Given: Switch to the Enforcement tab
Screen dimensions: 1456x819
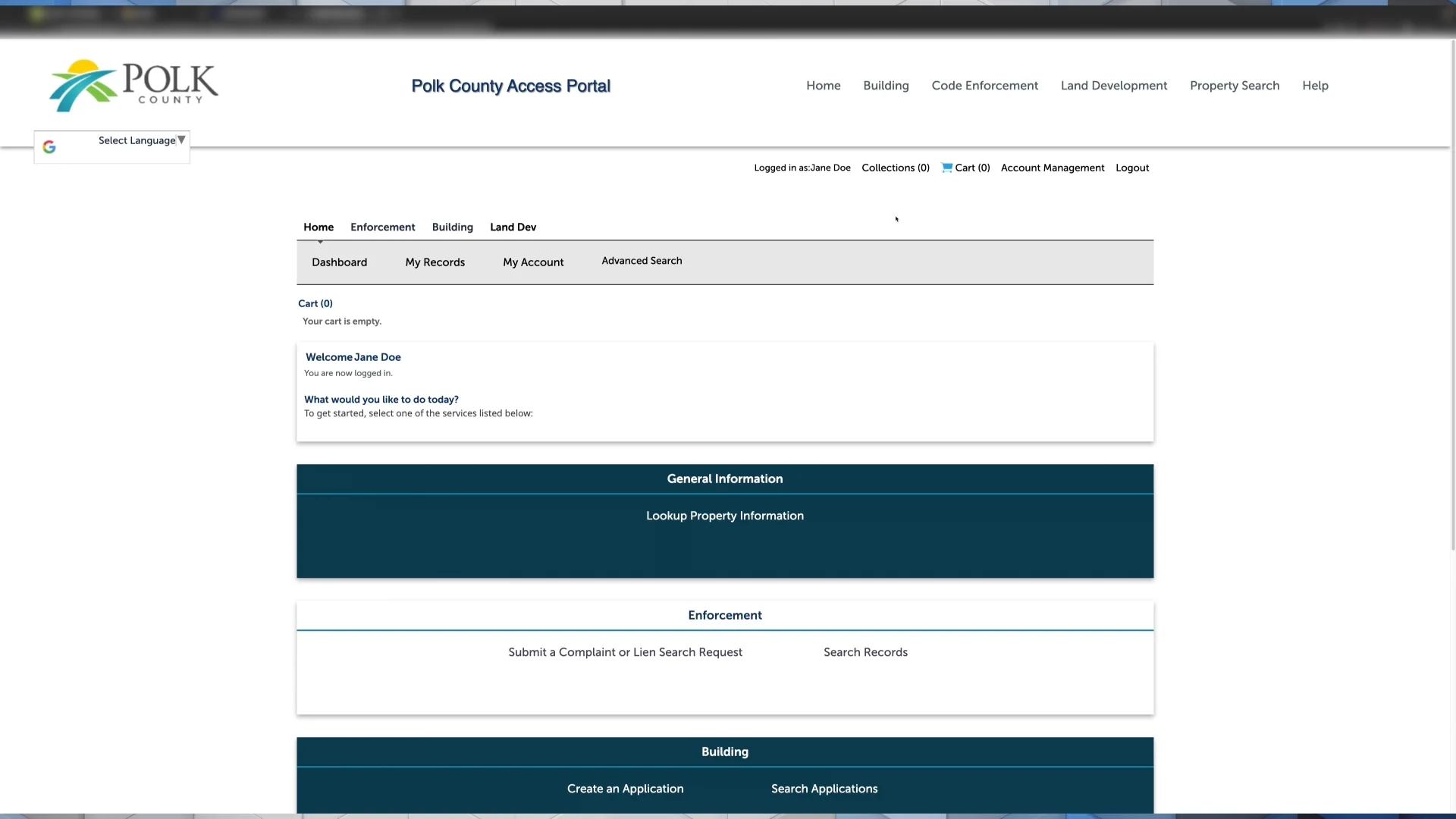Looking at the screenshot, I should pos(382,227).
